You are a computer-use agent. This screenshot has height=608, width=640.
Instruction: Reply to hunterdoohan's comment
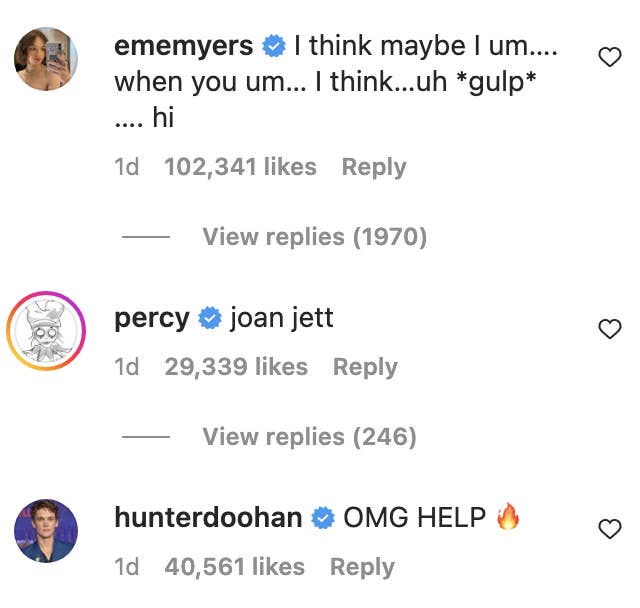click(x=362, y=567)
